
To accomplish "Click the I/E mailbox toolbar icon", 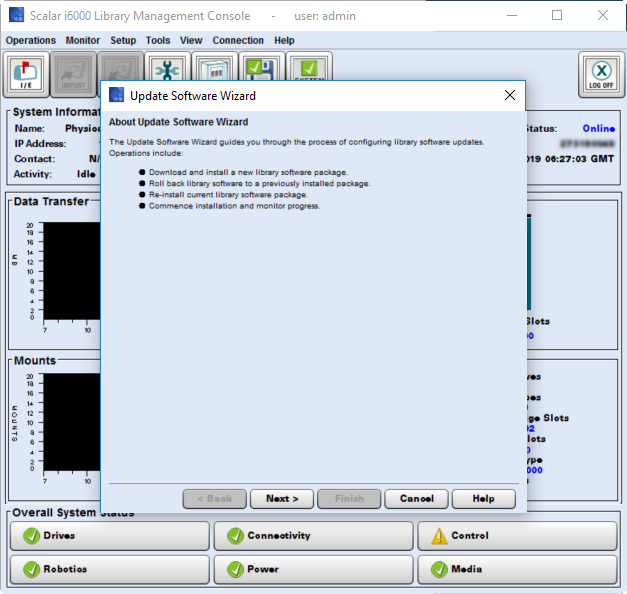I will click(26, 74).
